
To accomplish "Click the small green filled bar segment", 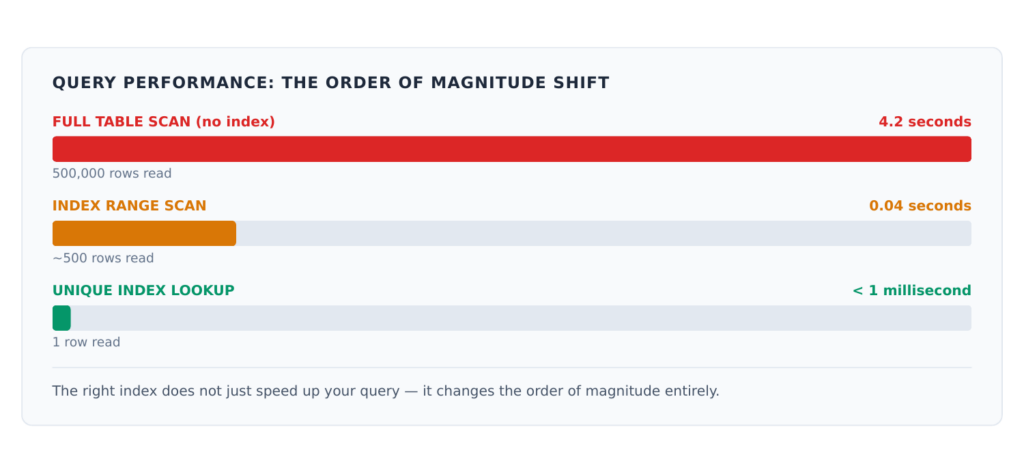I will [x=61, y=318].
